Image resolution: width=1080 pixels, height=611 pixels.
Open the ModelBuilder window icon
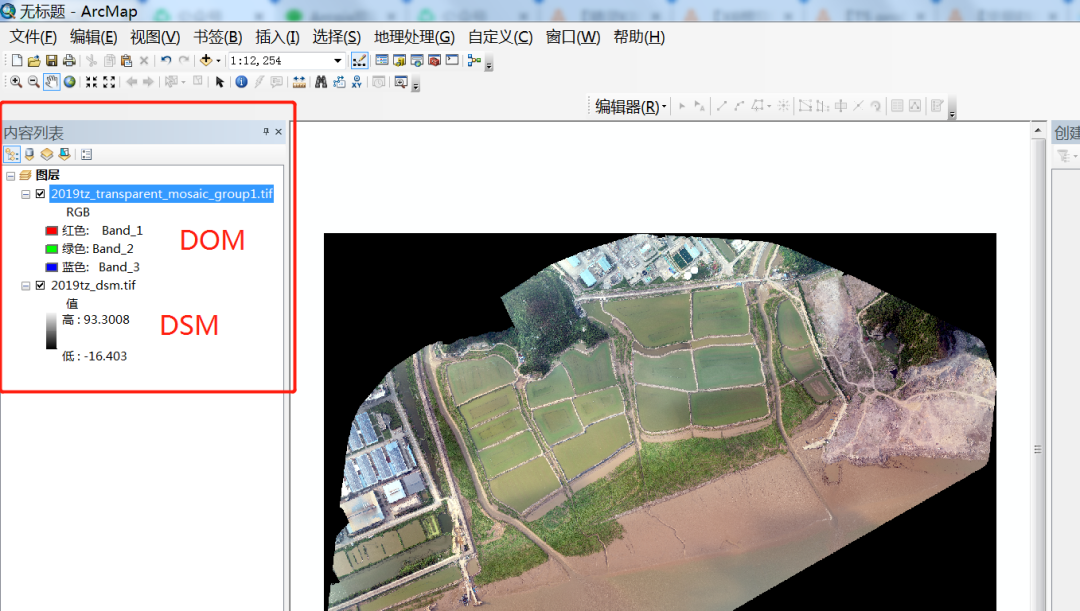[473, 61]
